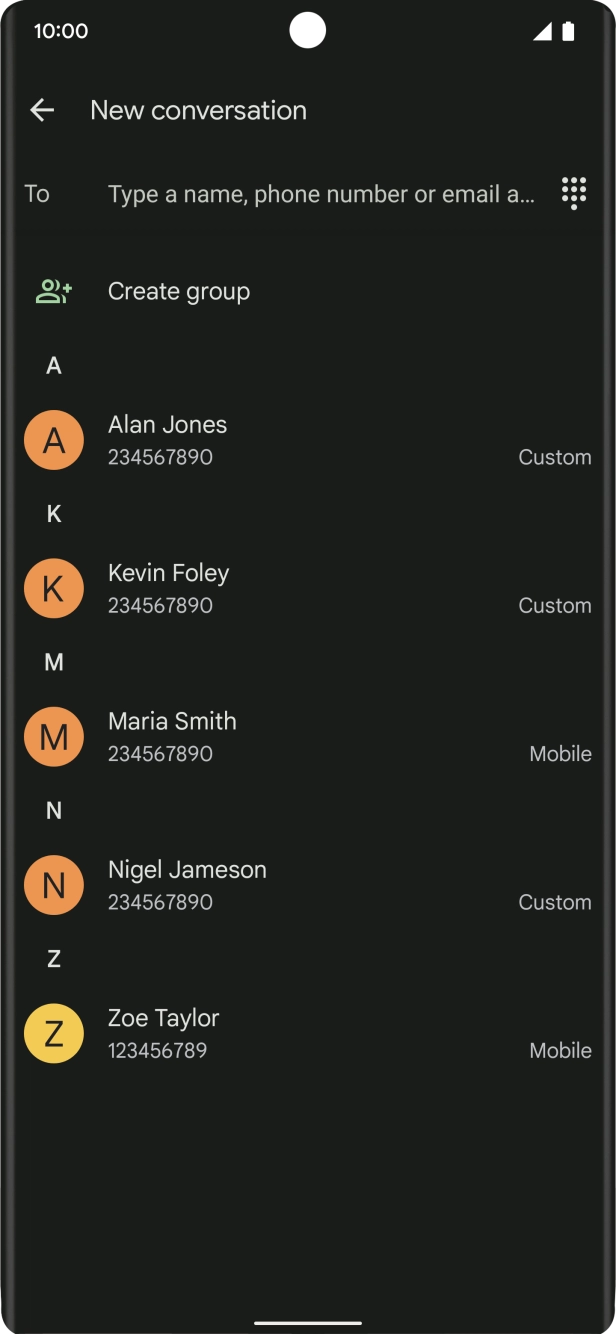The width and height of the screenshot is (616, 1334).
Task: Select Create group option
Action: pyautogui.click(x=179, y=292)
